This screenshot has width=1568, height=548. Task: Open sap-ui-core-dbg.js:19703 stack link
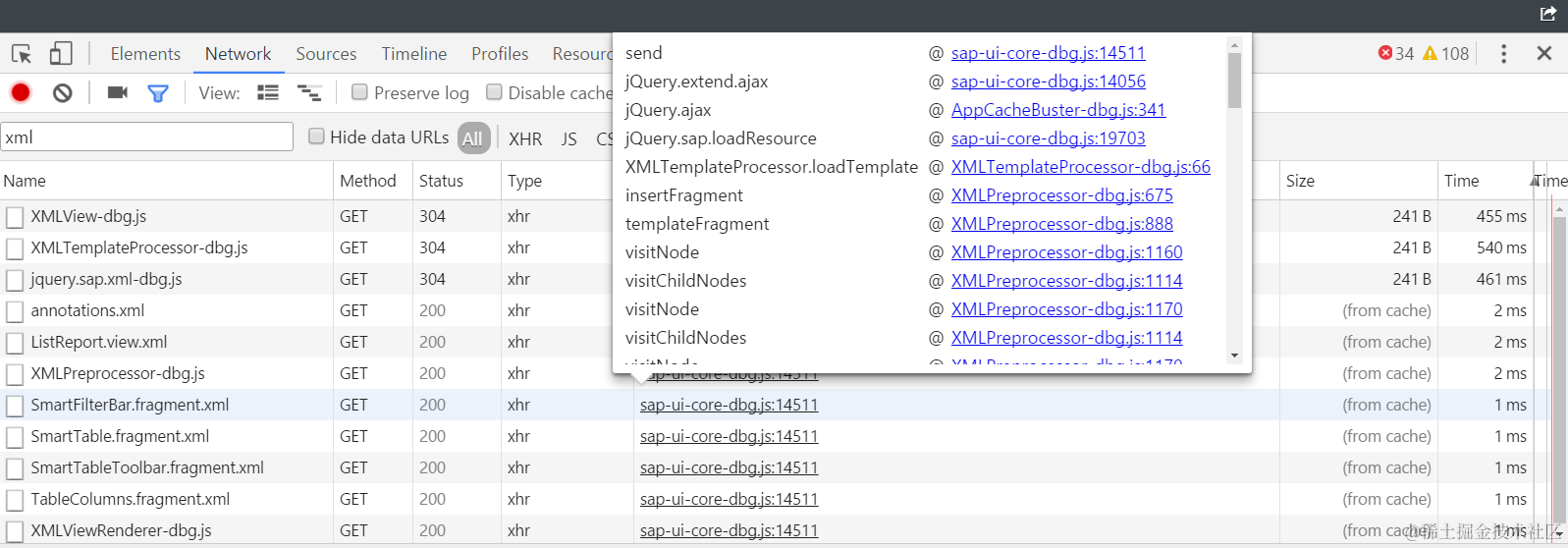point(1048,138)
